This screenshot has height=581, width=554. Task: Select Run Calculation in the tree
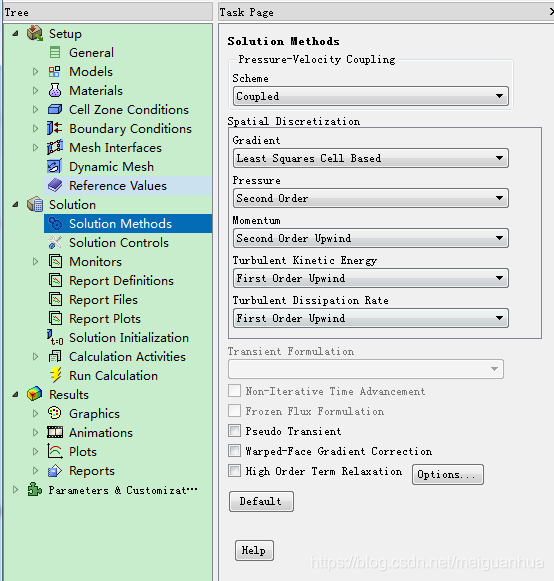(x=113, y=375)
